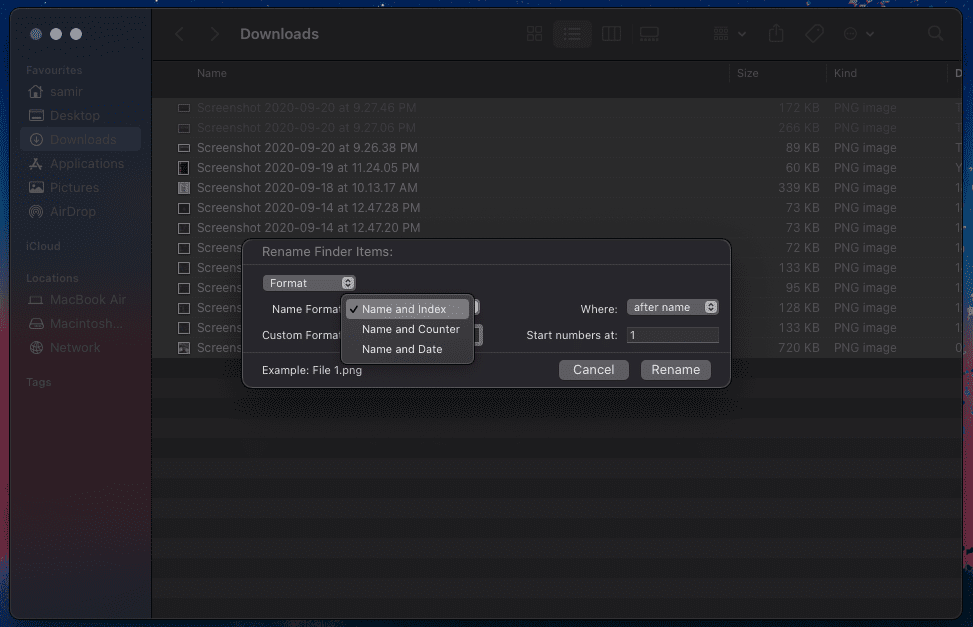Screen dimensions: 973x627
Task: Open Applications in the sidebar
Action: point(86,164)
